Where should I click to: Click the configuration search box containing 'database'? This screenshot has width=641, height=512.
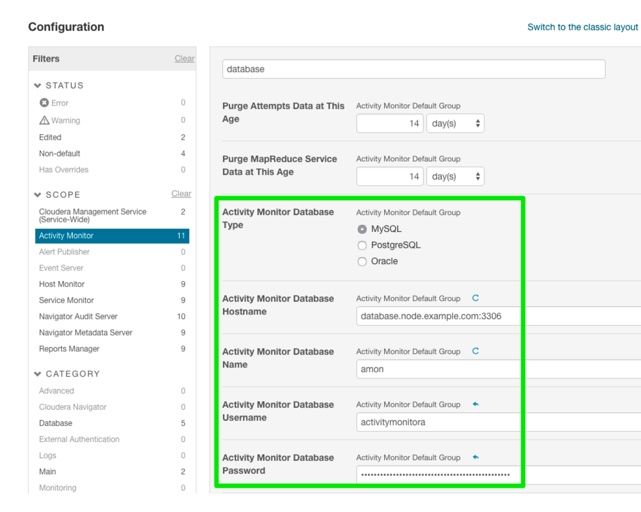point(414,70)
